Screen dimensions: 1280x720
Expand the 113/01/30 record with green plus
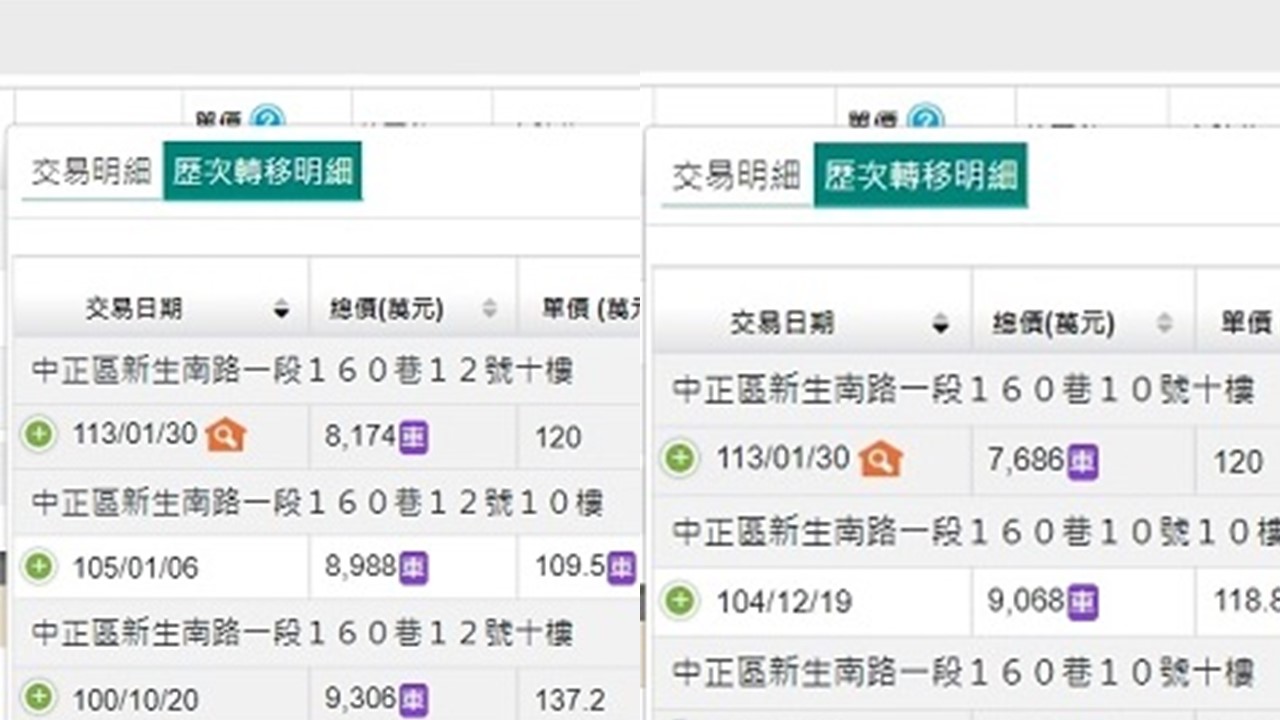pyautogui.click(x=38, y=436)
